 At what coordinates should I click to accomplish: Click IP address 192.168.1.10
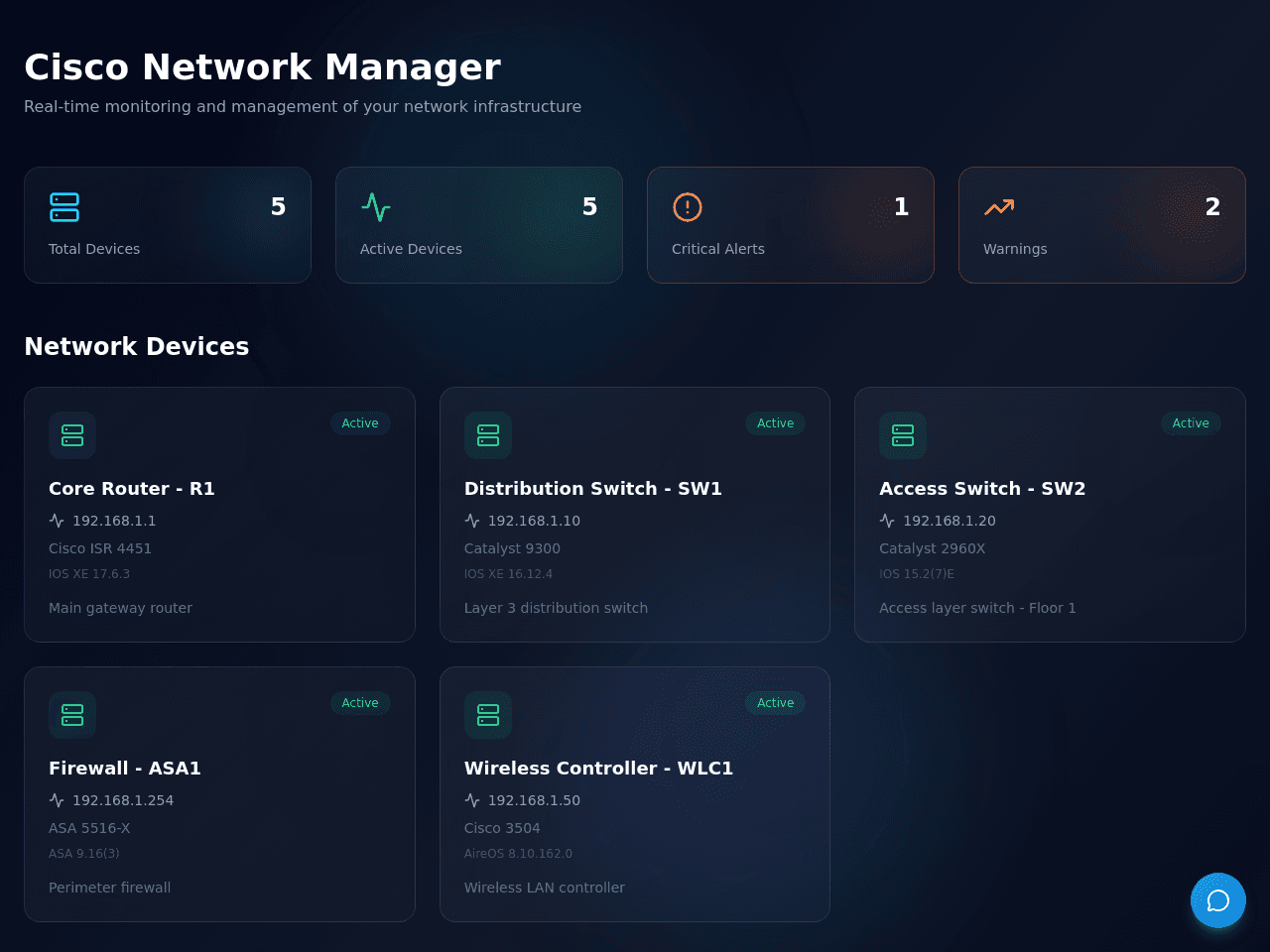coord(534,521)
